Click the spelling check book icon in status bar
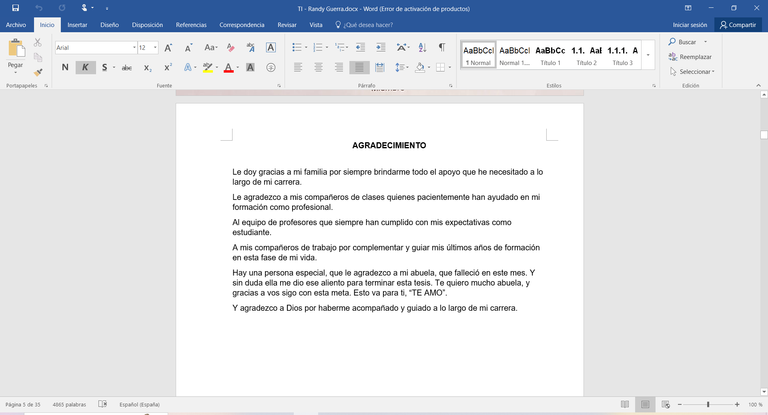768x415 pixels. (102, 404)
